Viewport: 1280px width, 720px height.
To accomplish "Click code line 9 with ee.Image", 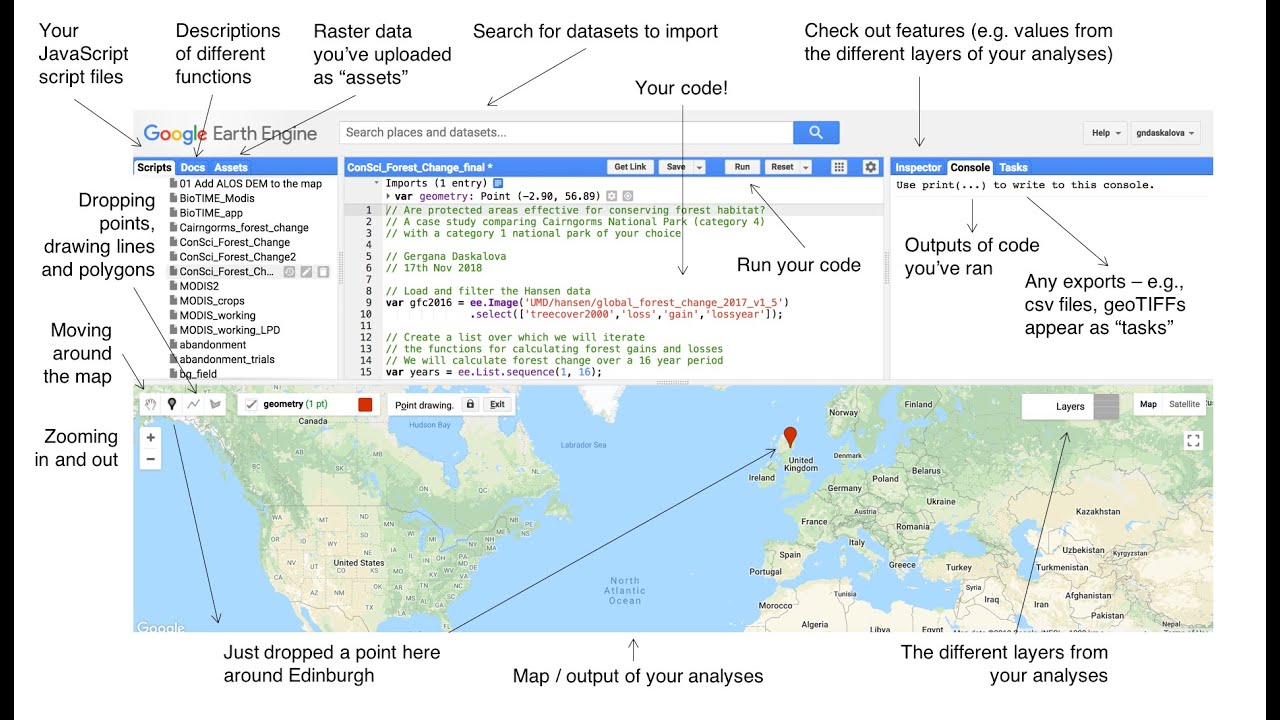I will click(587, 302).
